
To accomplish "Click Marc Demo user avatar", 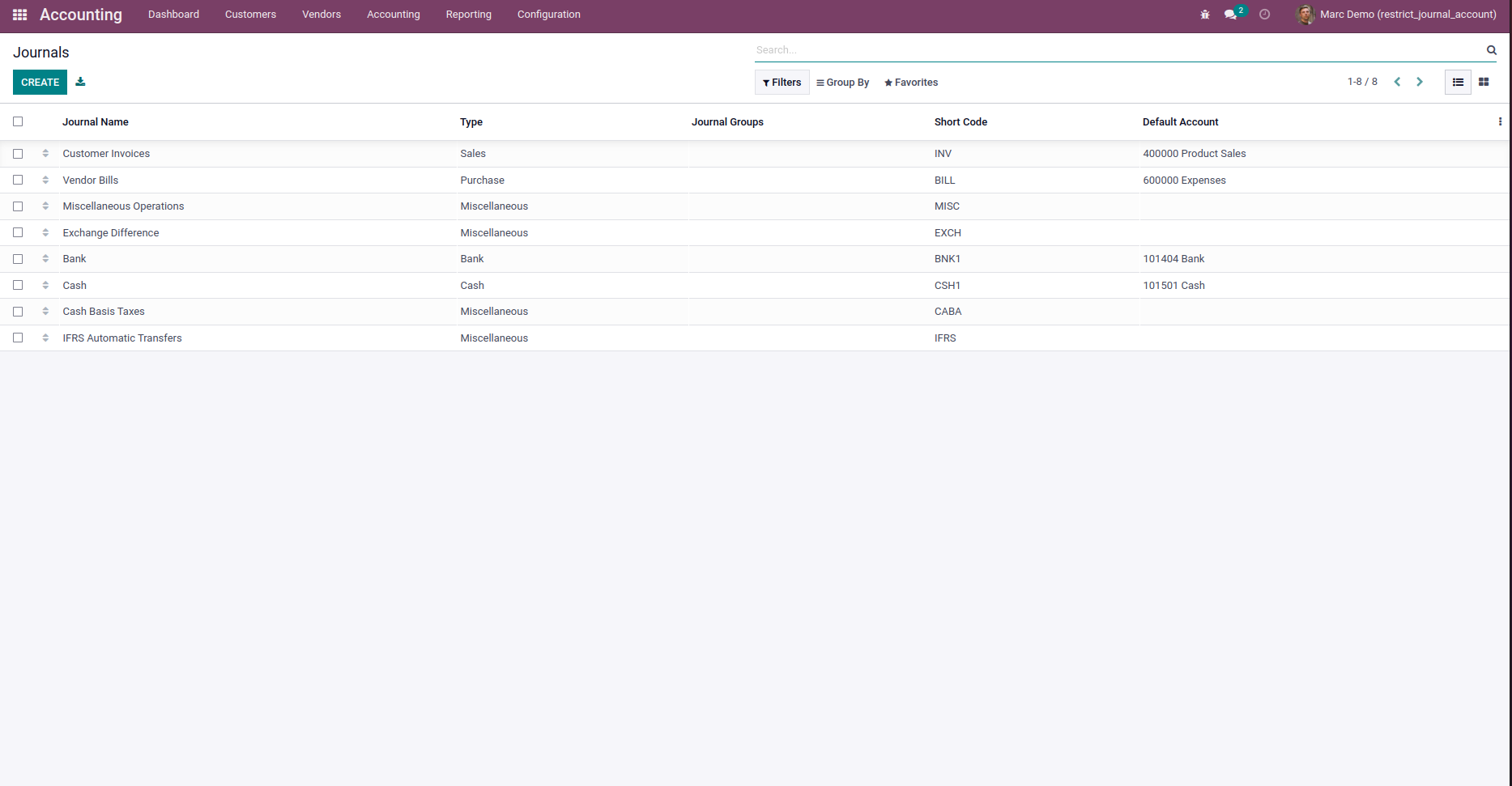I will point(1305,15).
